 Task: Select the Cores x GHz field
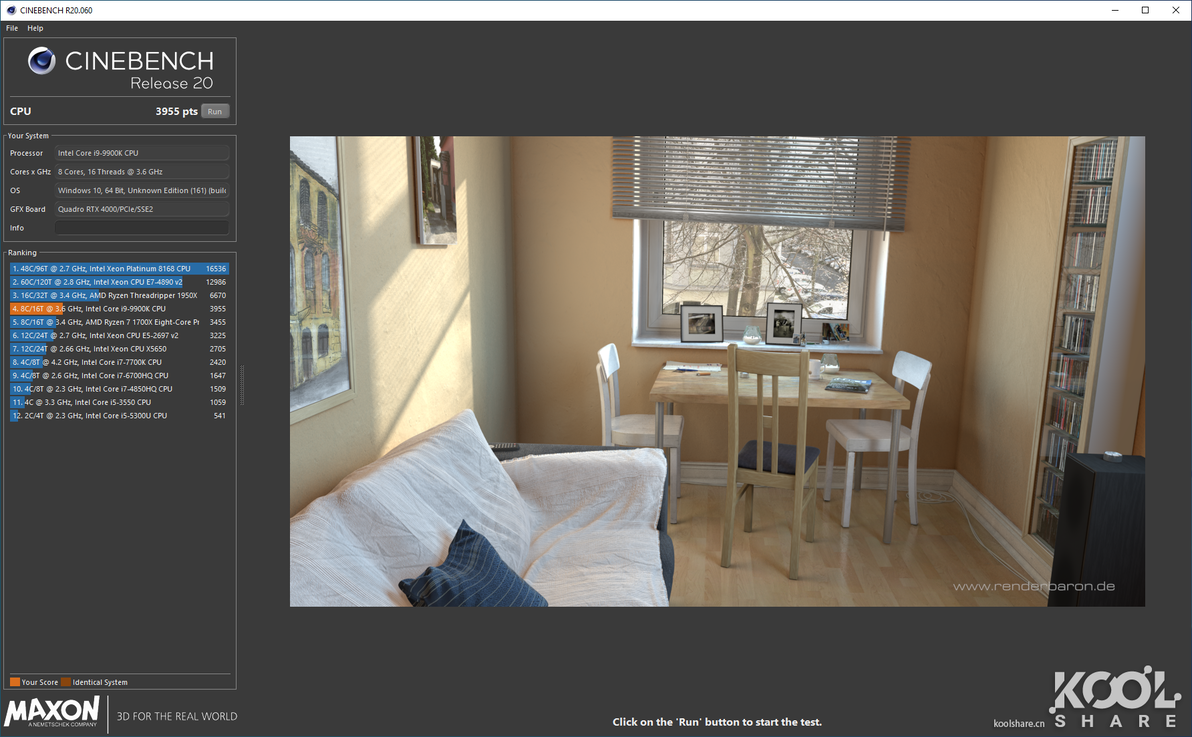[141, 172]
